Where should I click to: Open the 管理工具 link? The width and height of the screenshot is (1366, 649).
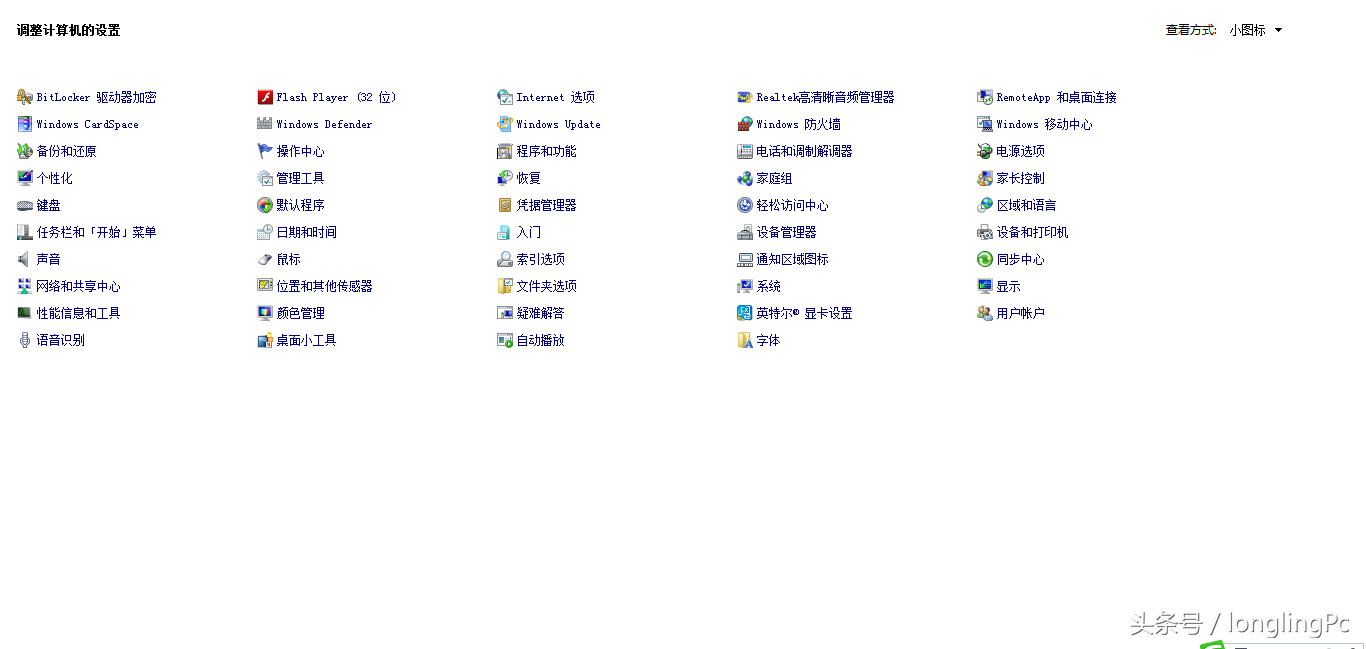click(x=300, y=178)
